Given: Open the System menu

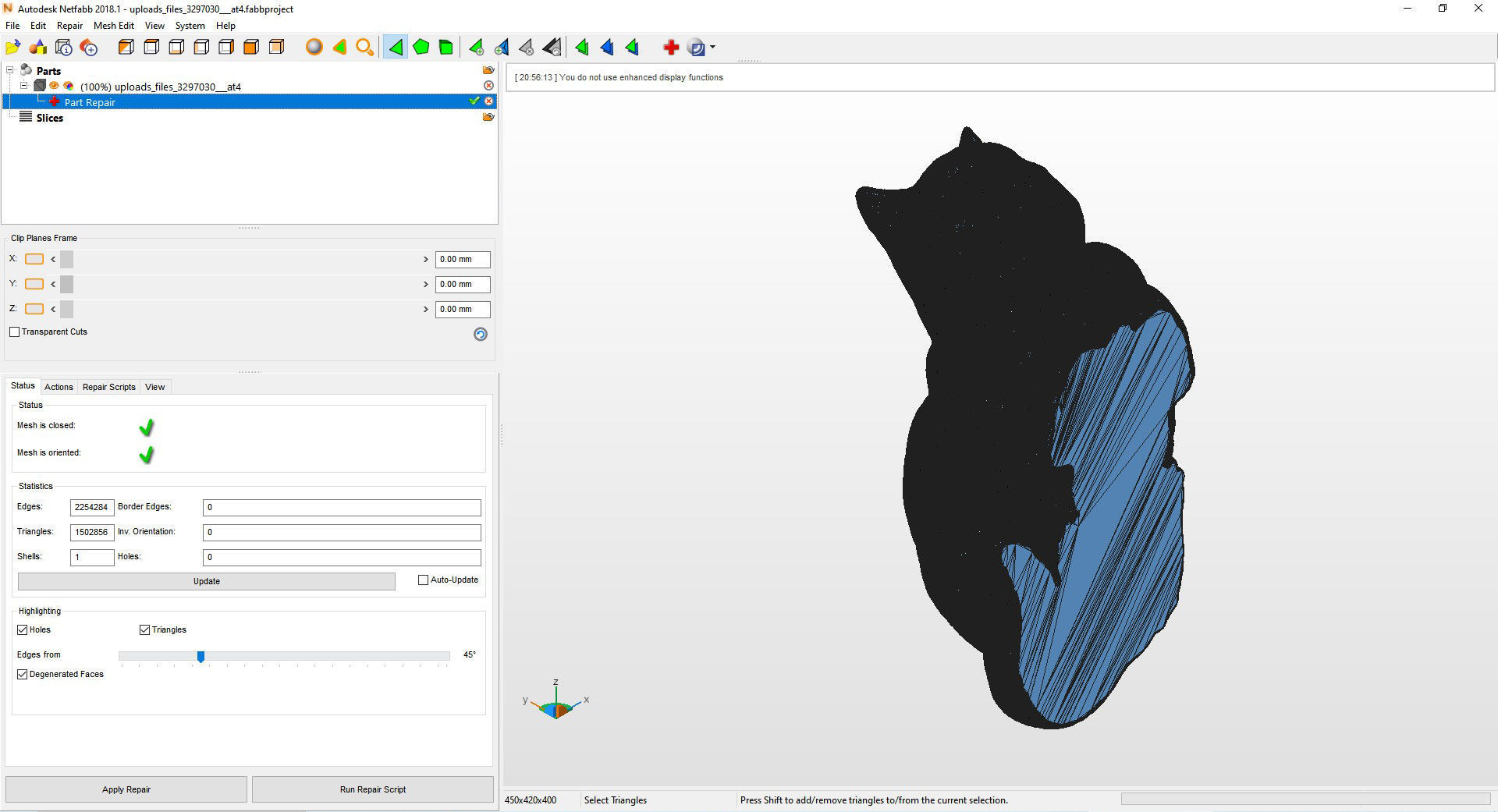Looking at the screenshot, I should click(x=190, y=26).
